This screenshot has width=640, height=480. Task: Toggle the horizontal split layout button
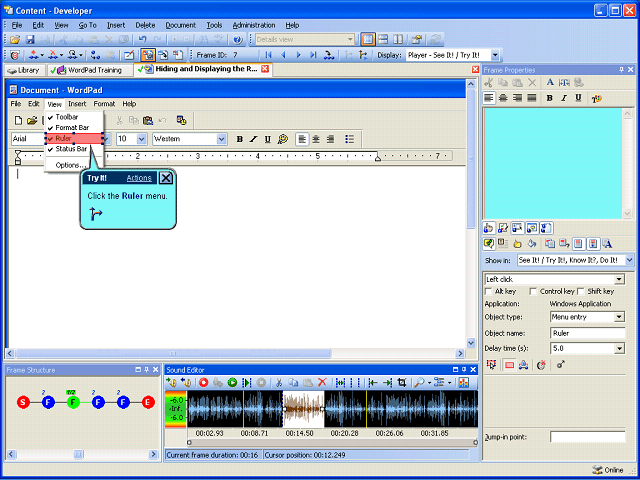[383, 40]
